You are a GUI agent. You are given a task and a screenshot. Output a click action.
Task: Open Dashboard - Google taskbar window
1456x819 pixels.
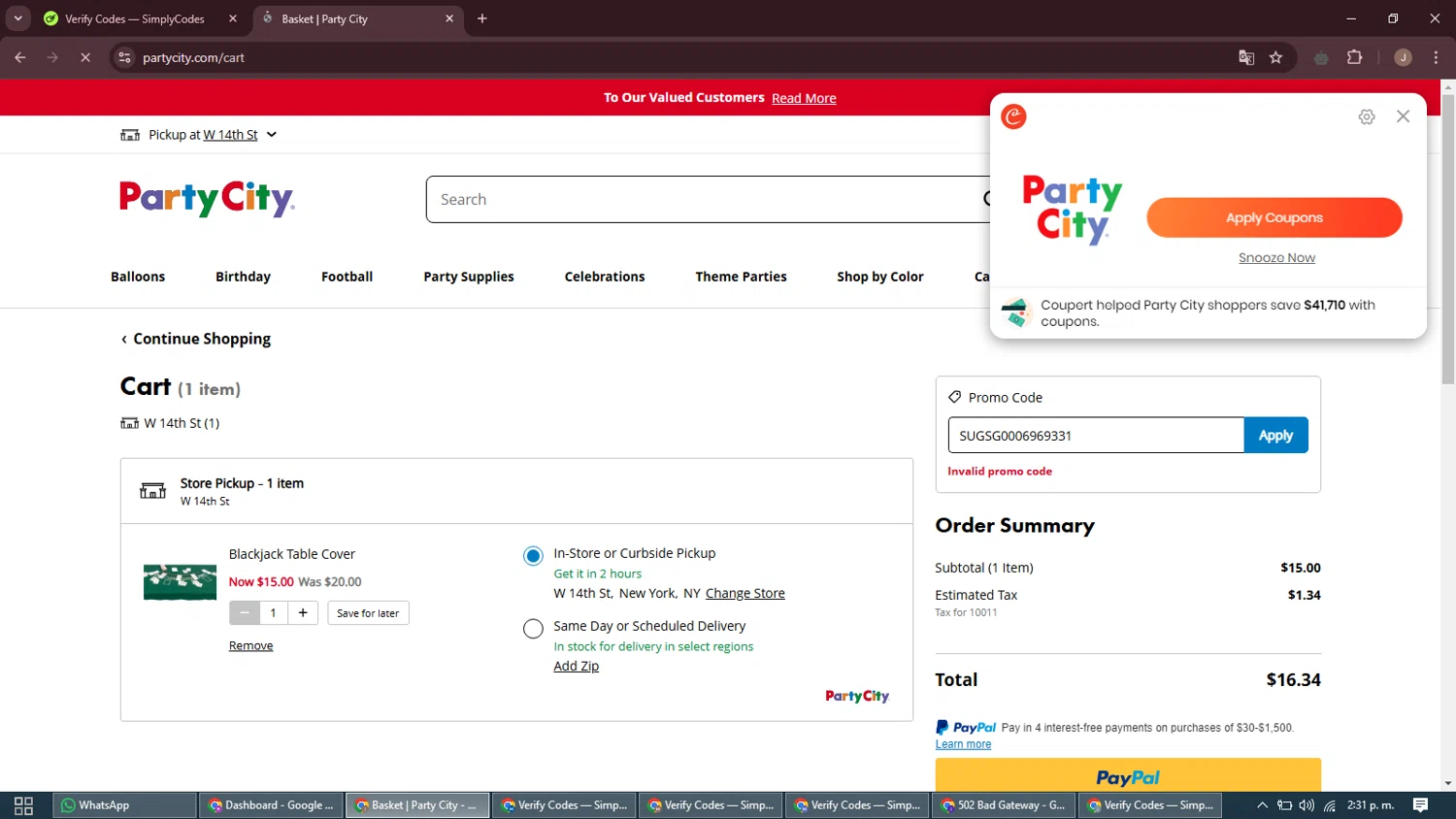(271, 805)
